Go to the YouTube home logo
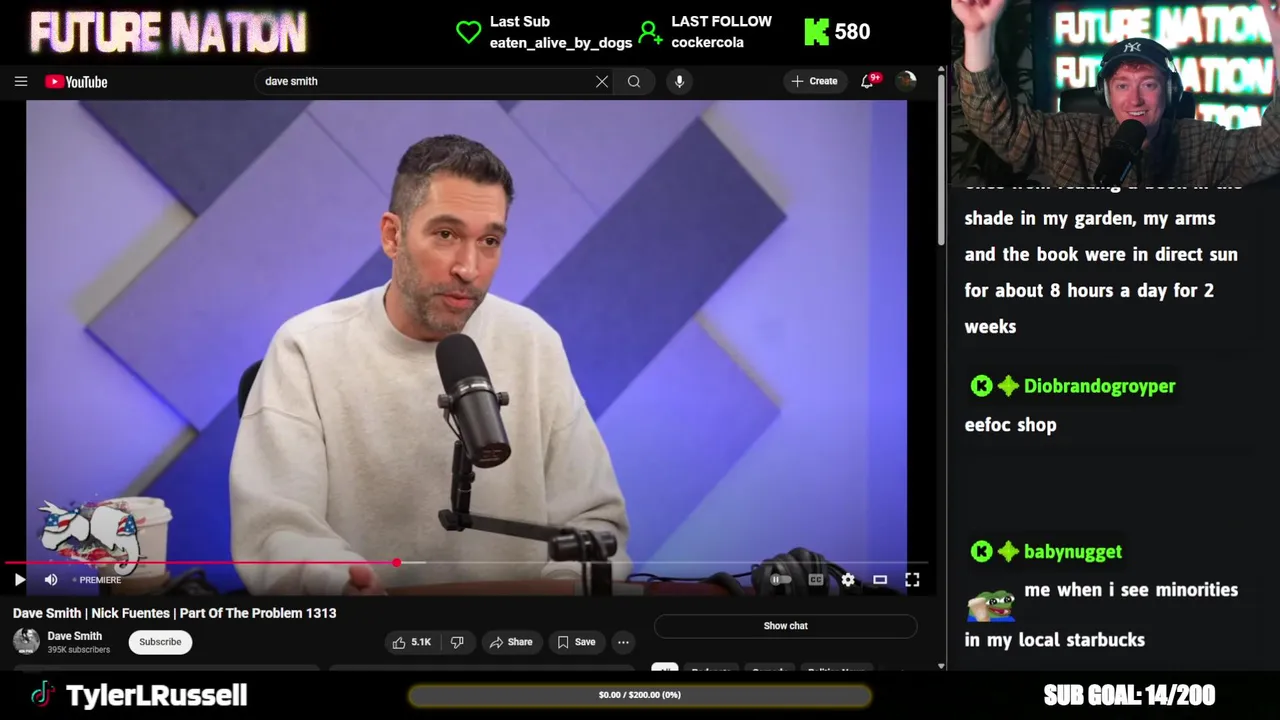Viewport: 1280px width, 720px height. point(76,82)
